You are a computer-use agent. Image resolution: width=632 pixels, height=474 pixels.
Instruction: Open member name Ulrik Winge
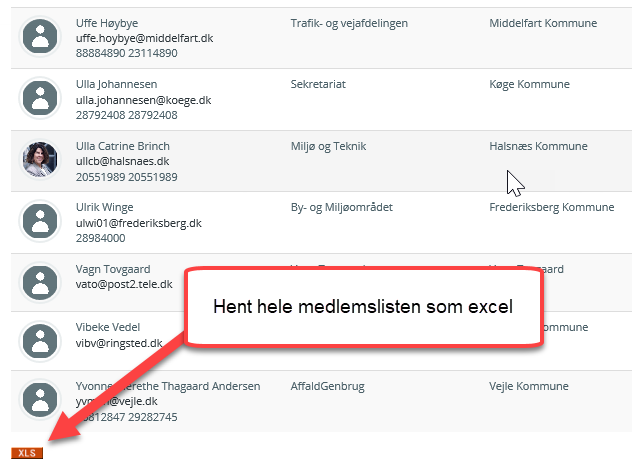click(x=104, y=208)
